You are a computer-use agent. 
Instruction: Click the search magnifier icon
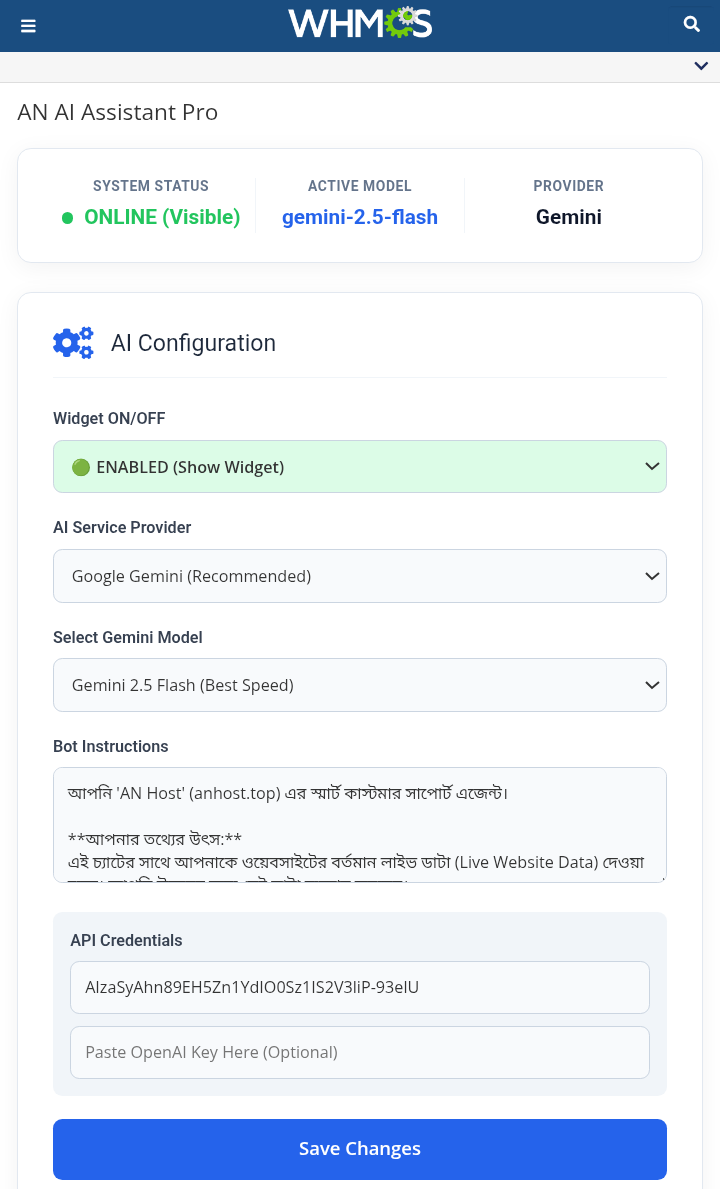point(691,24)
